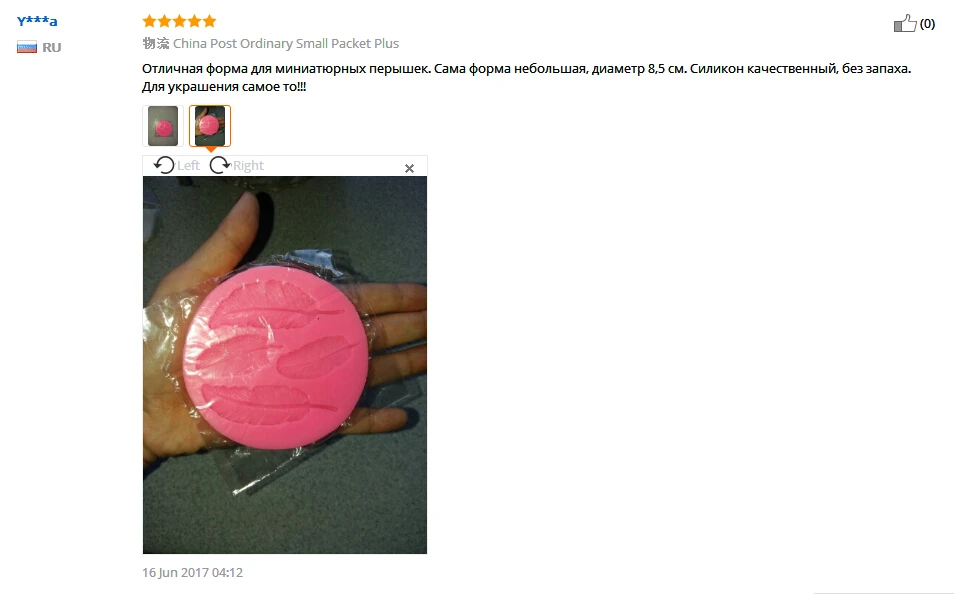Click the China Post Ordinary Small Packet Plus text
The image size is (954, 594).
286,43
